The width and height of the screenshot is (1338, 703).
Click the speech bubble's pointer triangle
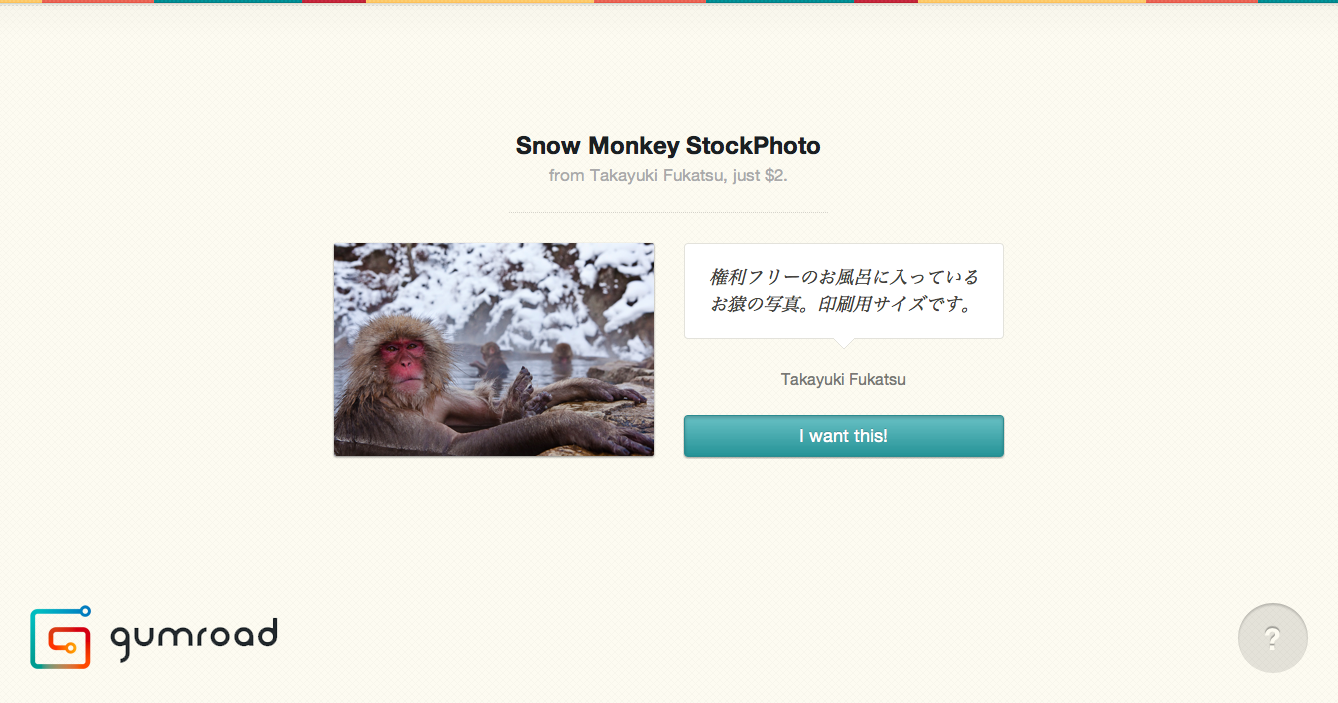click(x=843, y=343)
